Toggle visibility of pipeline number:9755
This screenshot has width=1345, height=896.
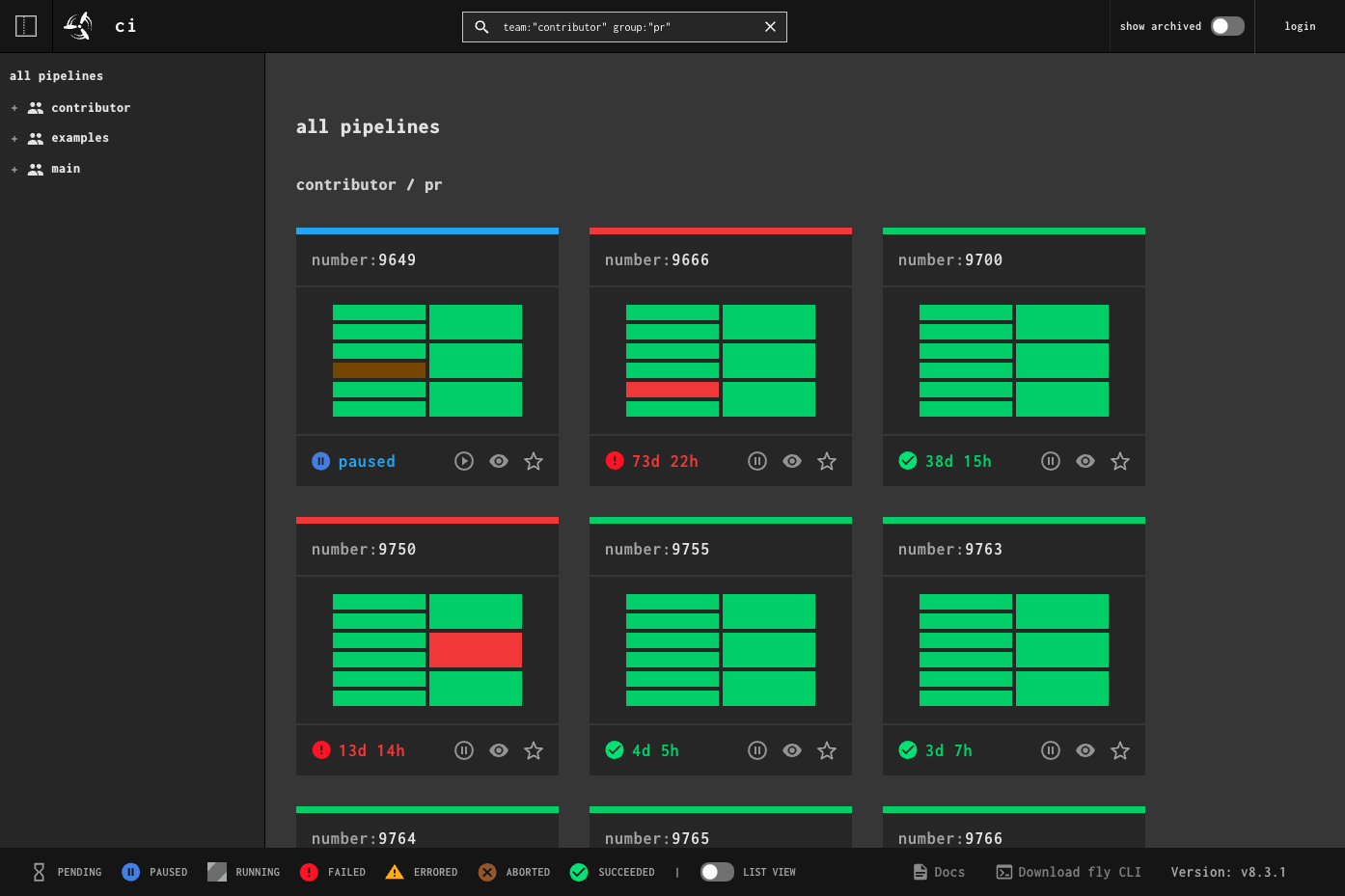click(792, 750)
